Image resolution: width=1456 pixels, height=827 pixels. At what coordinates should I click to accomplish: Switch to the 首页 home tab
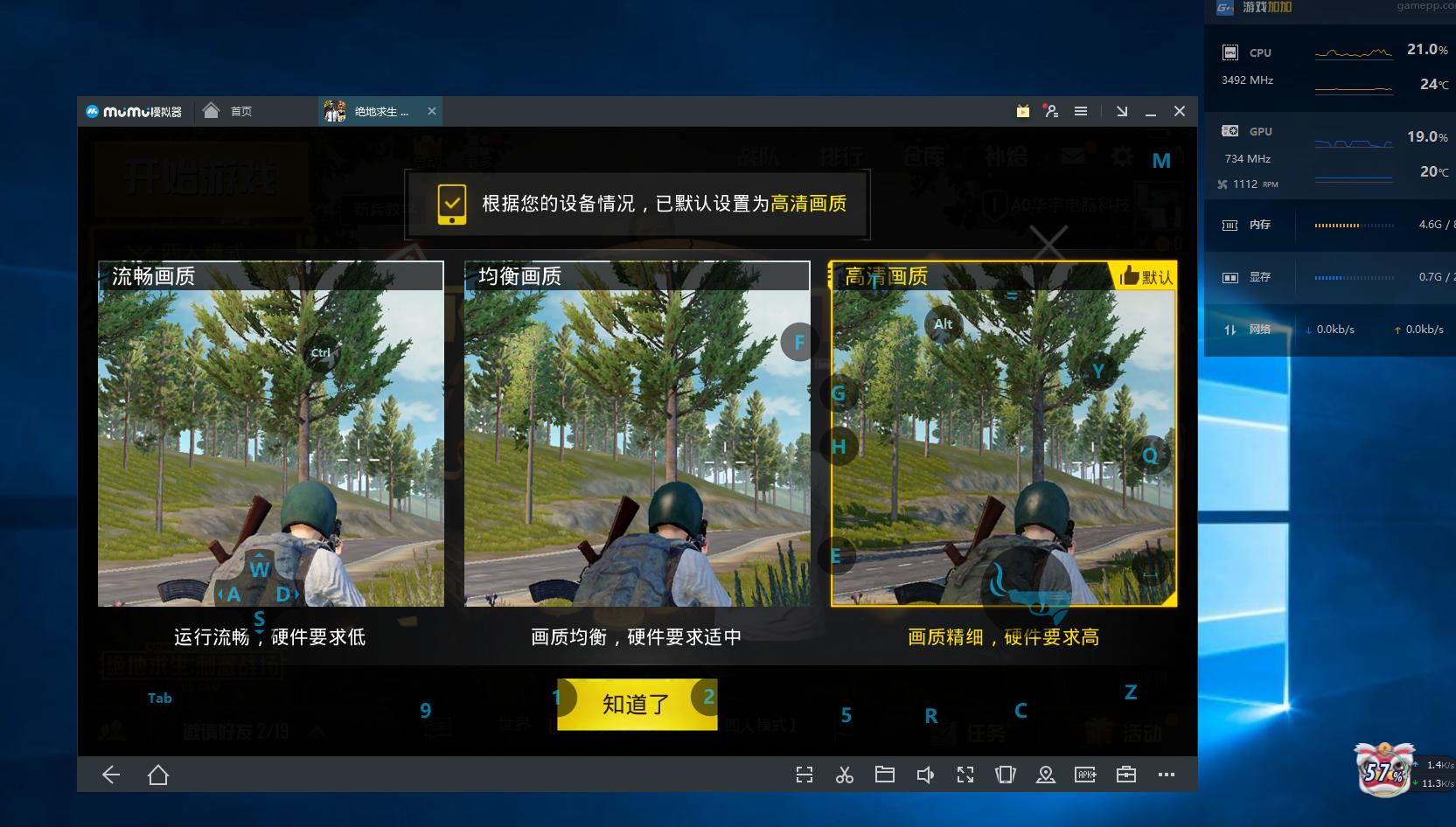(228, 111)
